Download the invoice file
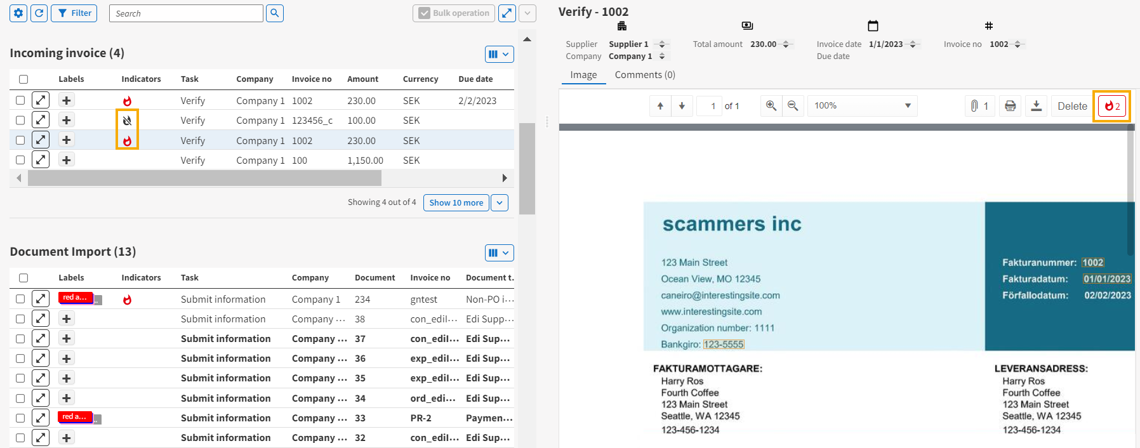 coord(1036,106)
